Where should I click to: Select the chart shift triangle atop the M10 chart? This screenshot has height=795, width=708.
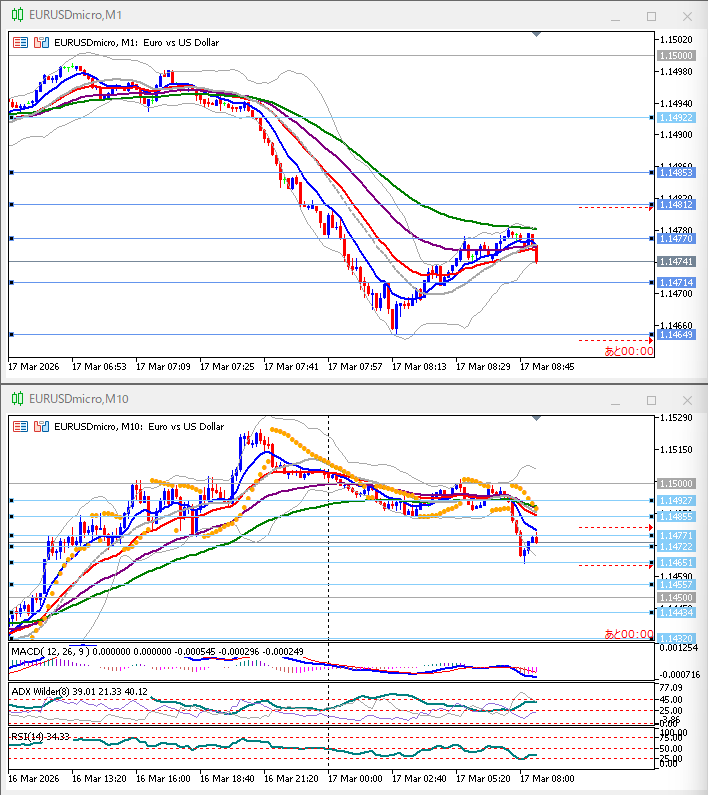[538, 418]
